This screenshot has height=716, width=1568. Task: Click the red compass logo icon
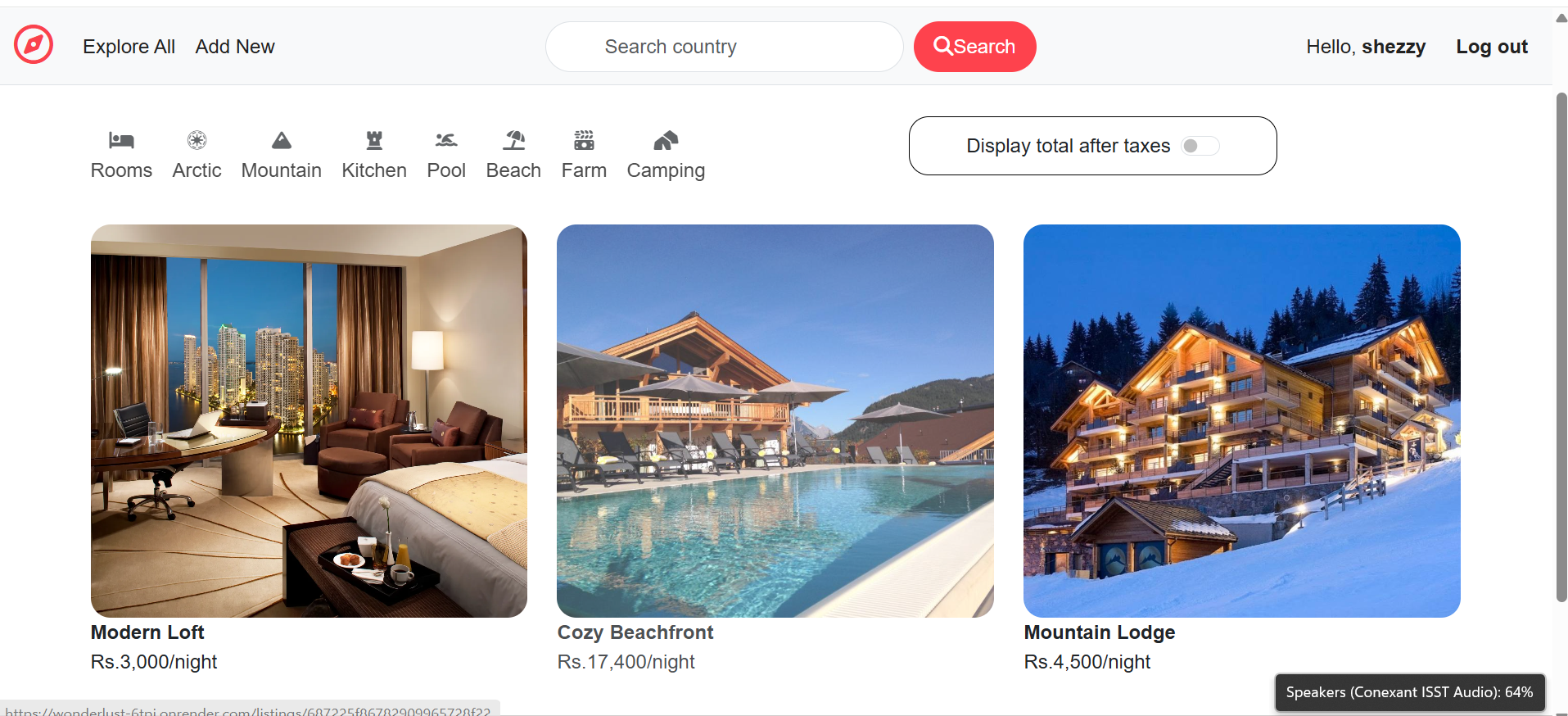tap(34, 44)
